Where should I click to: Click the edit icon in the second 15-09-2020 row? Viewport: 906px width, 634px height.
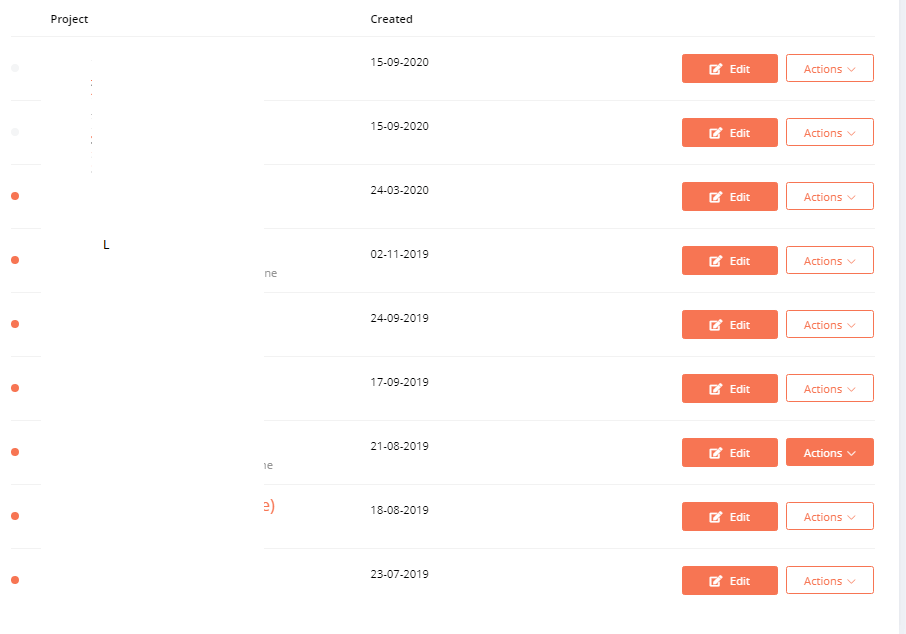point(715,133)
